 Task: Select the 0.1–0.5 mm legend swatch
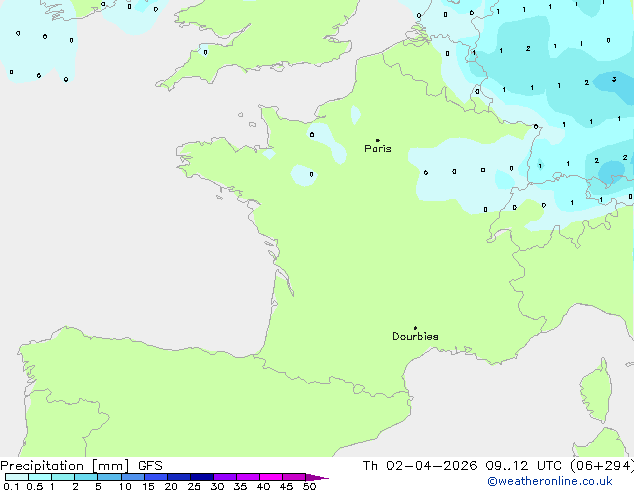click(x=17, y=477)
